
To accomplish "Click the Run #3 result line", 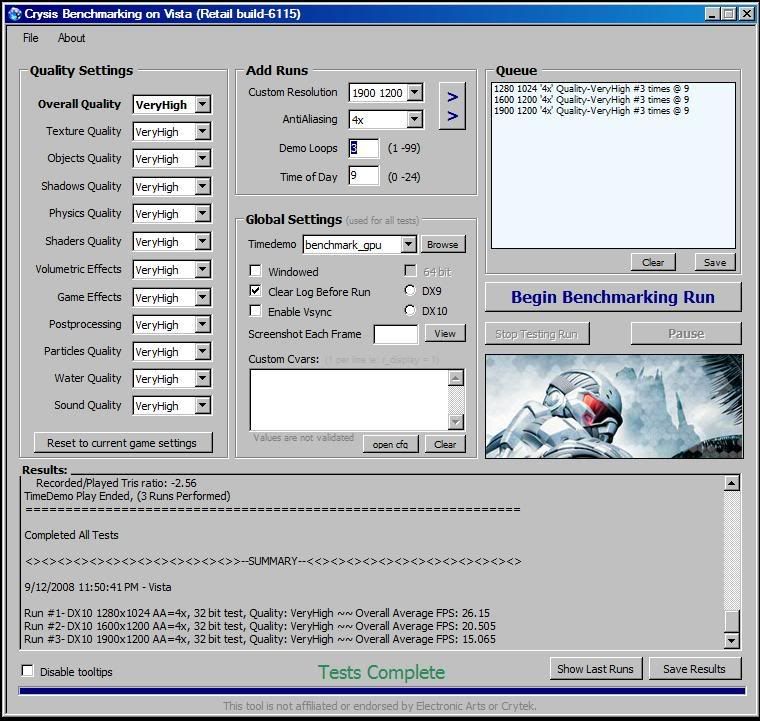I will (260, 639).
